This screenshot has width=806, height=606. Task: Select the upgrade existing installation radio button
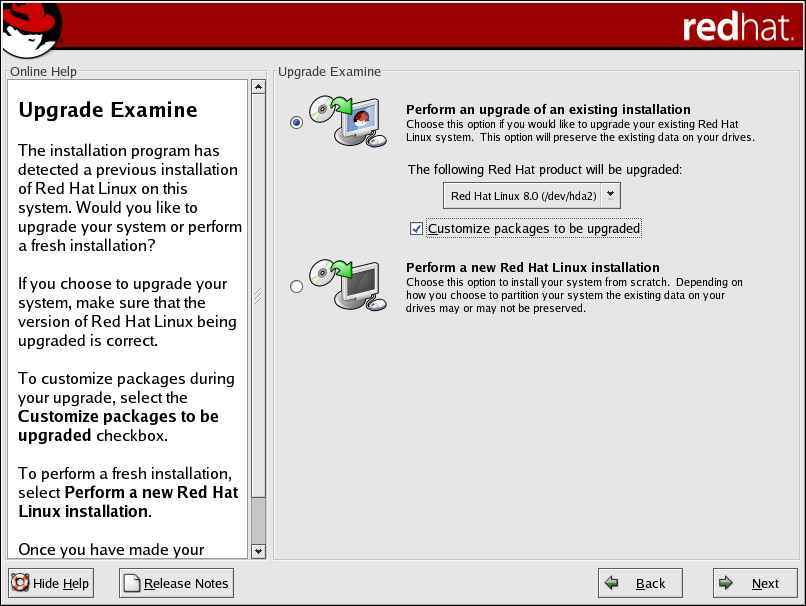296,122
